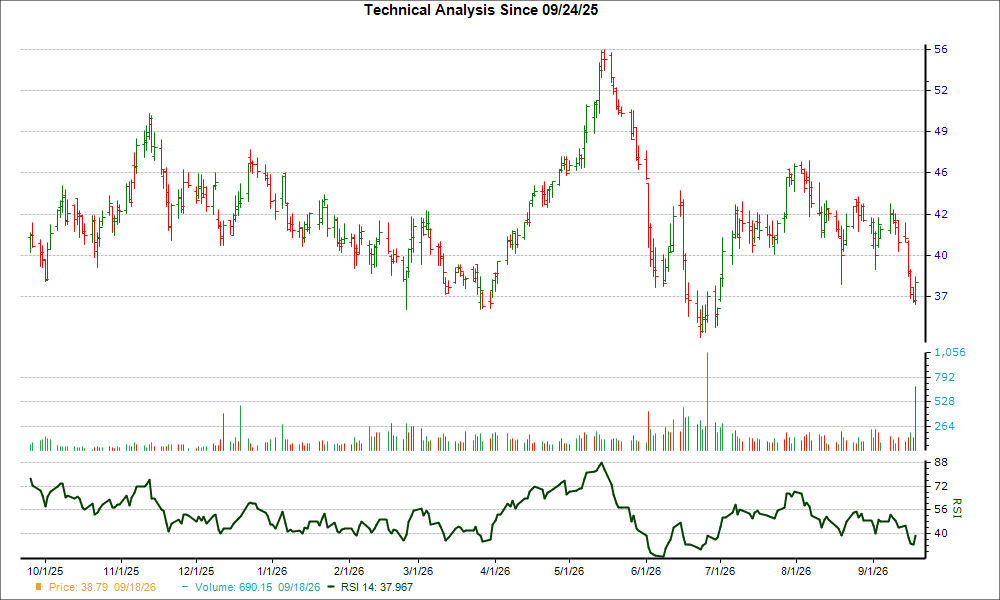Click the RSI axis label 40
This screenshot has width=1000, height=600.
click(941, 534)
